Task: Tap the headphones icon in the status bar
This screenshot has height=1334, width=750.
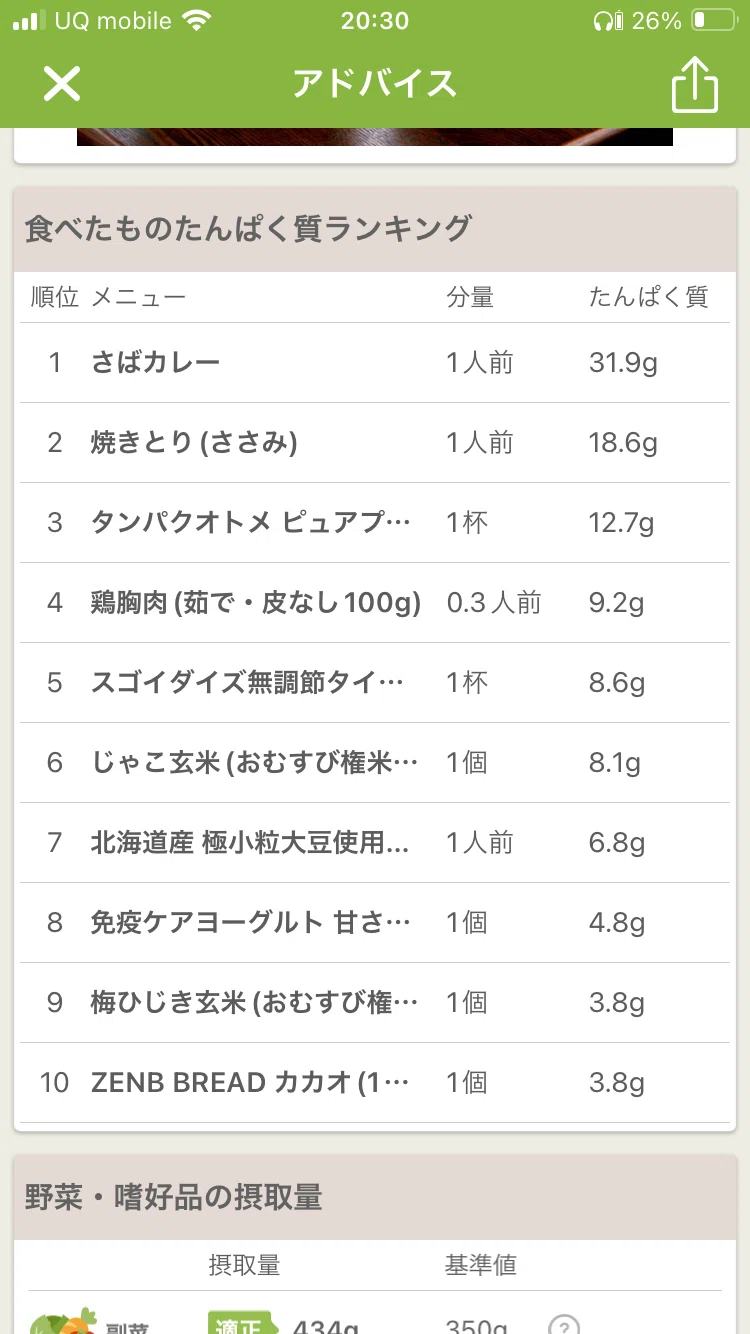Action: point(607,20)
